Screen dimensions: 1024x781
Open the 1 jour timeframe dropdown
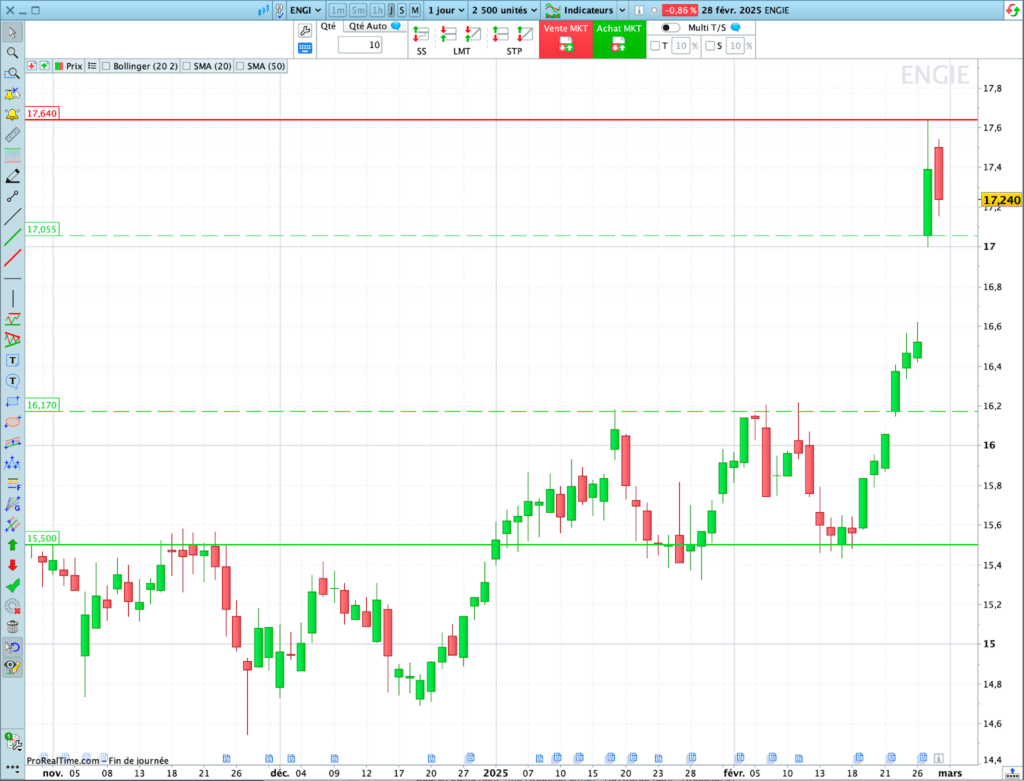pos(446,10)
